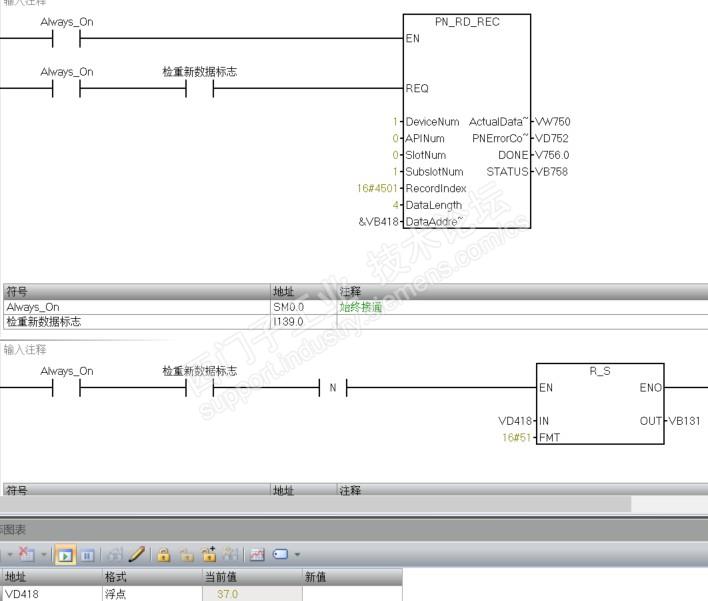Image resolution: width=708 pixels, height=601 pixels.
Task: Select the N negative-transition contact
Action: pyautogui.click(x=333, y=387)
